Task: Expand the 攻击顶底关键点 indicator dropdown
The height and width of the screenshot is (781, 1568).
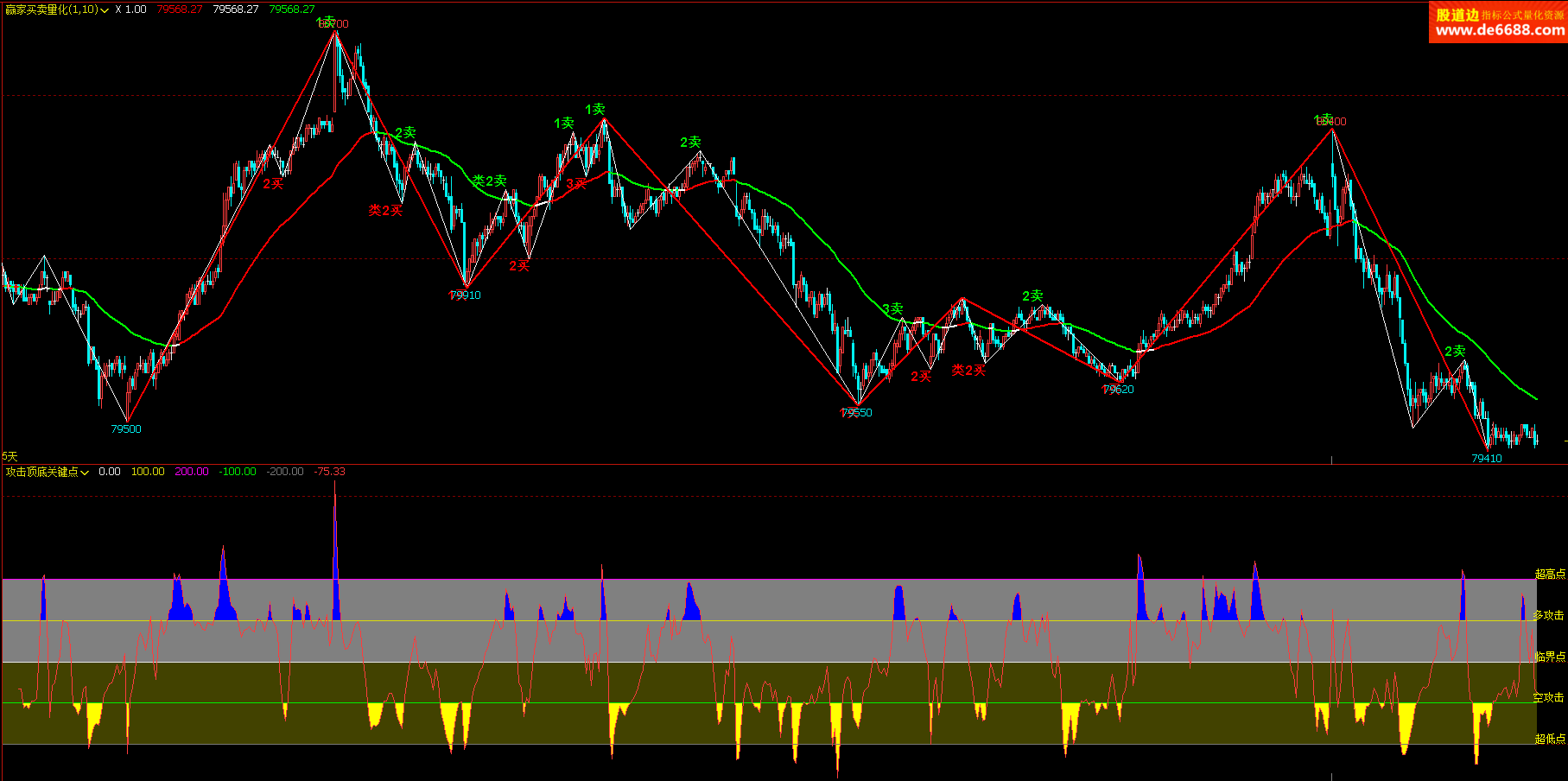Action: point(85,473)
